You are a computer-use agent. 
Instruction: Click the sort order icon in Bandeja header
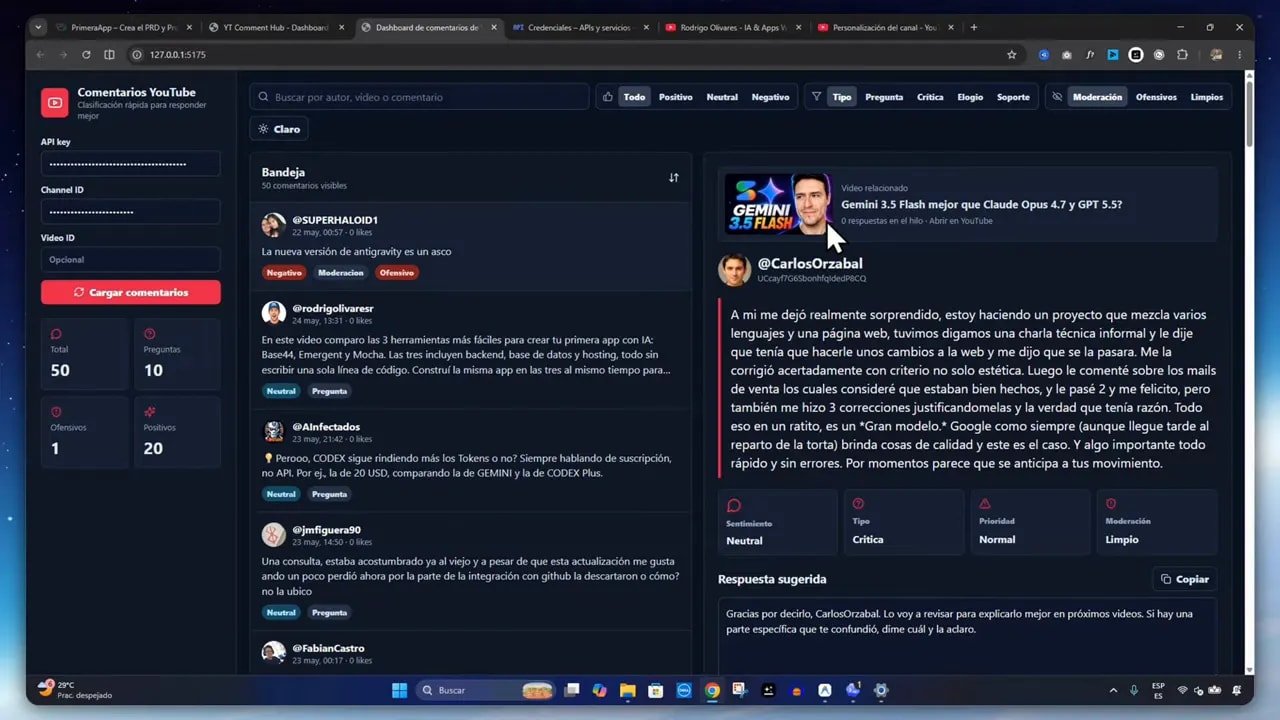(673, 177)
